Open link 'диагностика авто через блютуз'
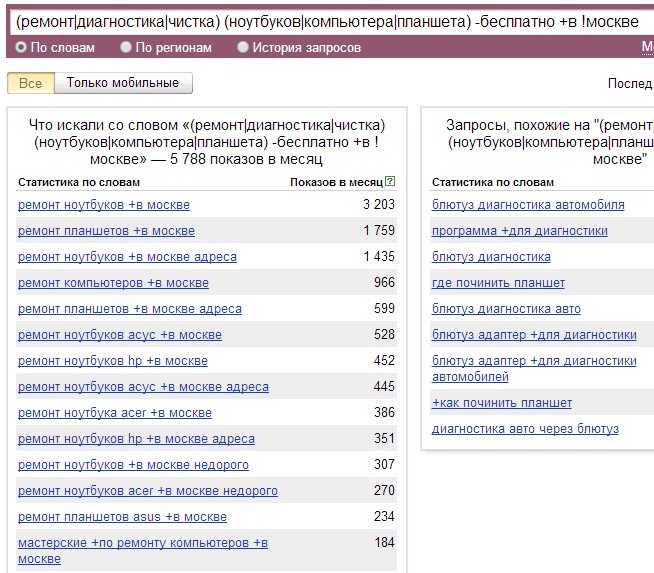 pos(525,429)
